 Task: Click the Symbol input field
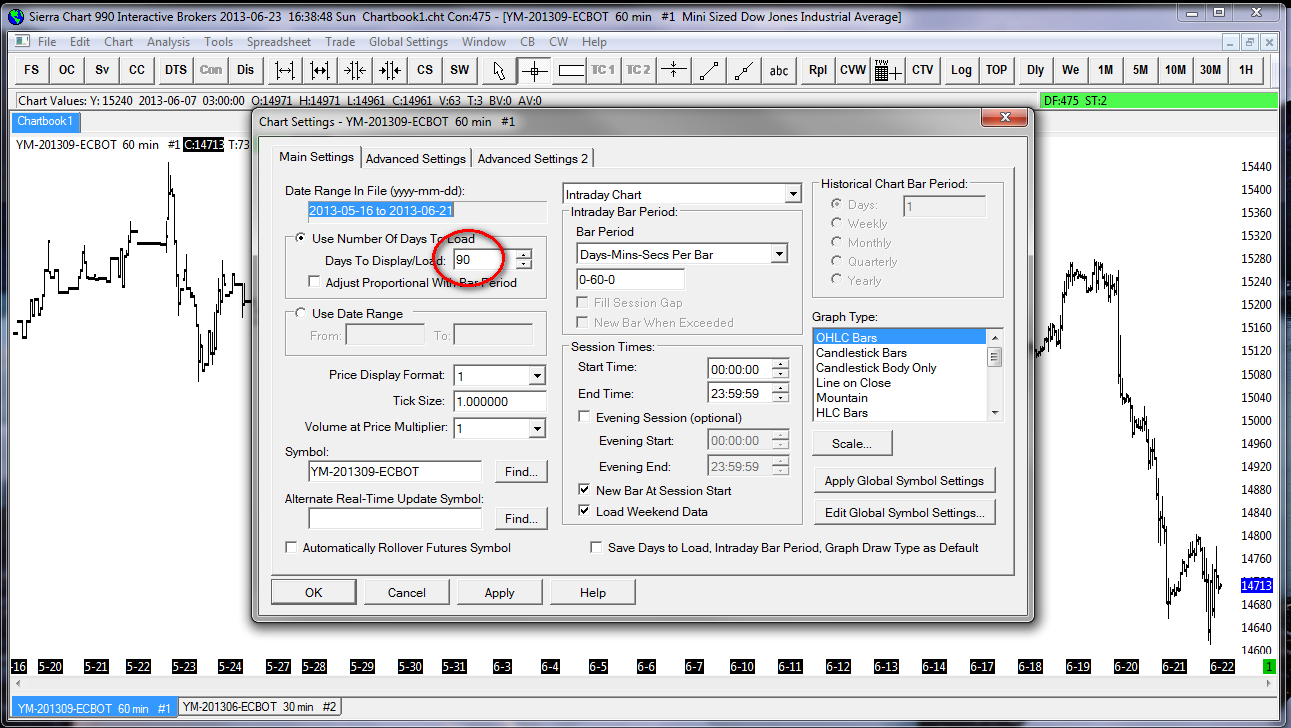coord(395,471)
